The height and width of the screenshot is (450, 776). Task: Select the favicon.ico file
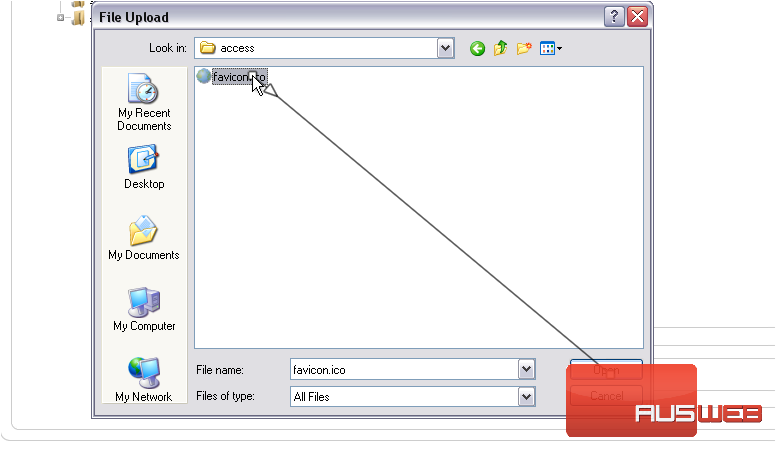[240, 77]
